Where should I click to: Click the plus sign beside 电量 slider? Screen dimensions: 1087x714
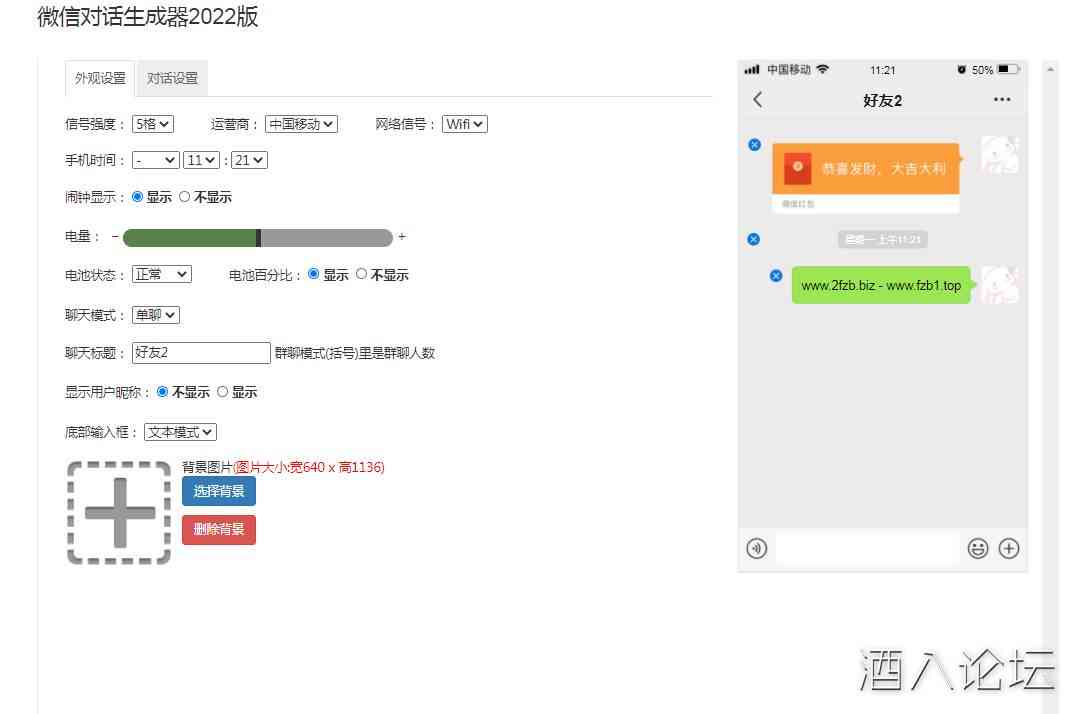[402, 237]
